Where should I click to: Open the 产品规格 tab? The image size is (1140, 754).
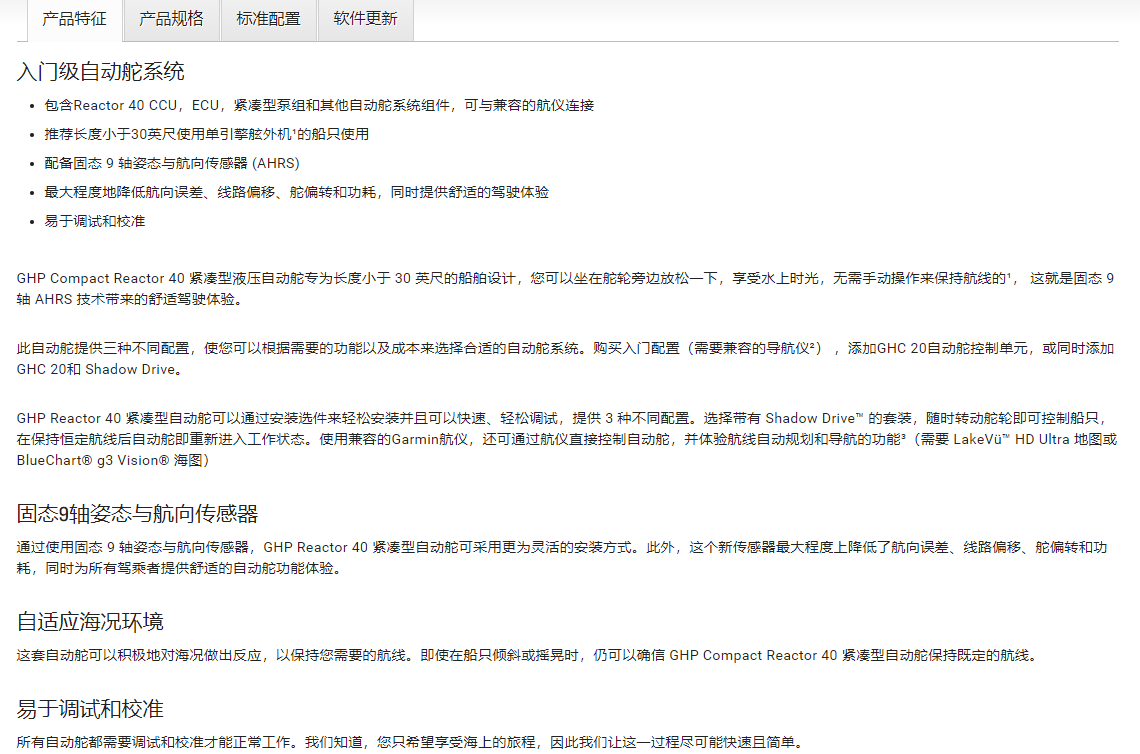tap(171, 19)
